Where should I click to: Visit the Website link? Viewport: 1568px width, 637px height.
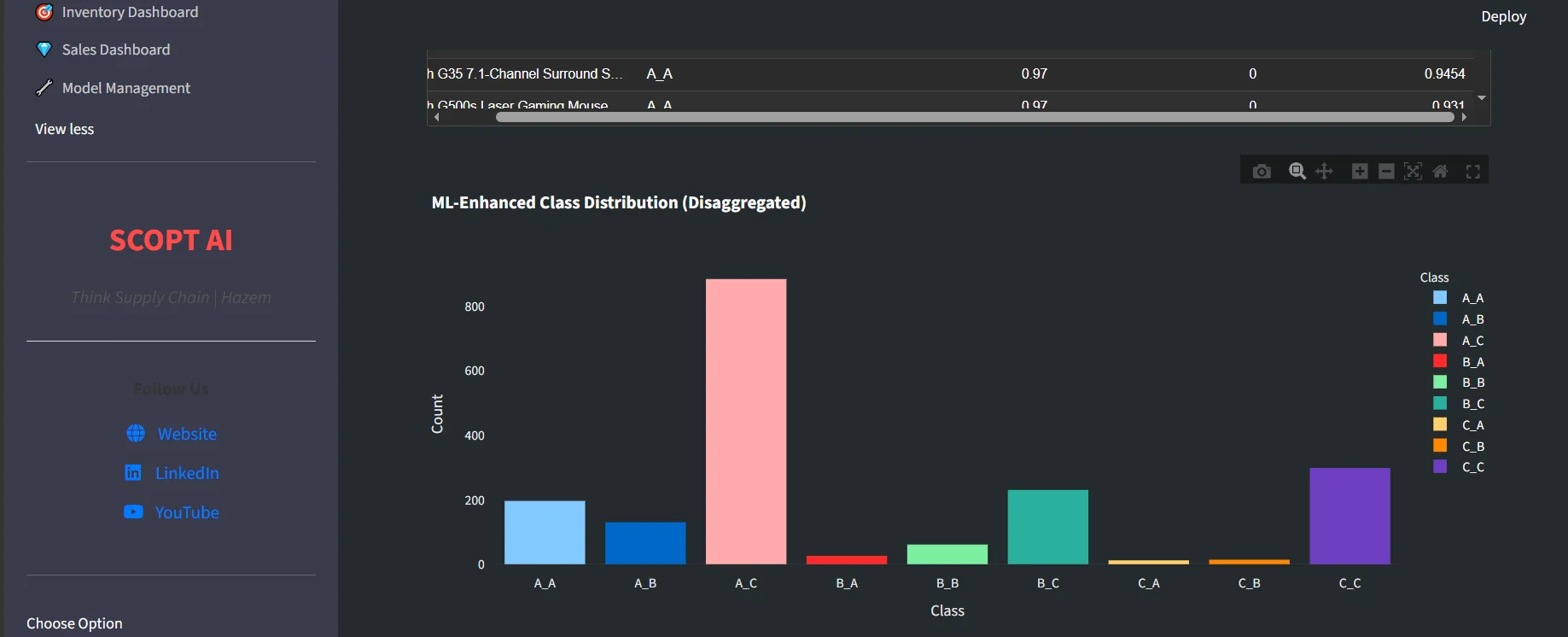point(187,434)
